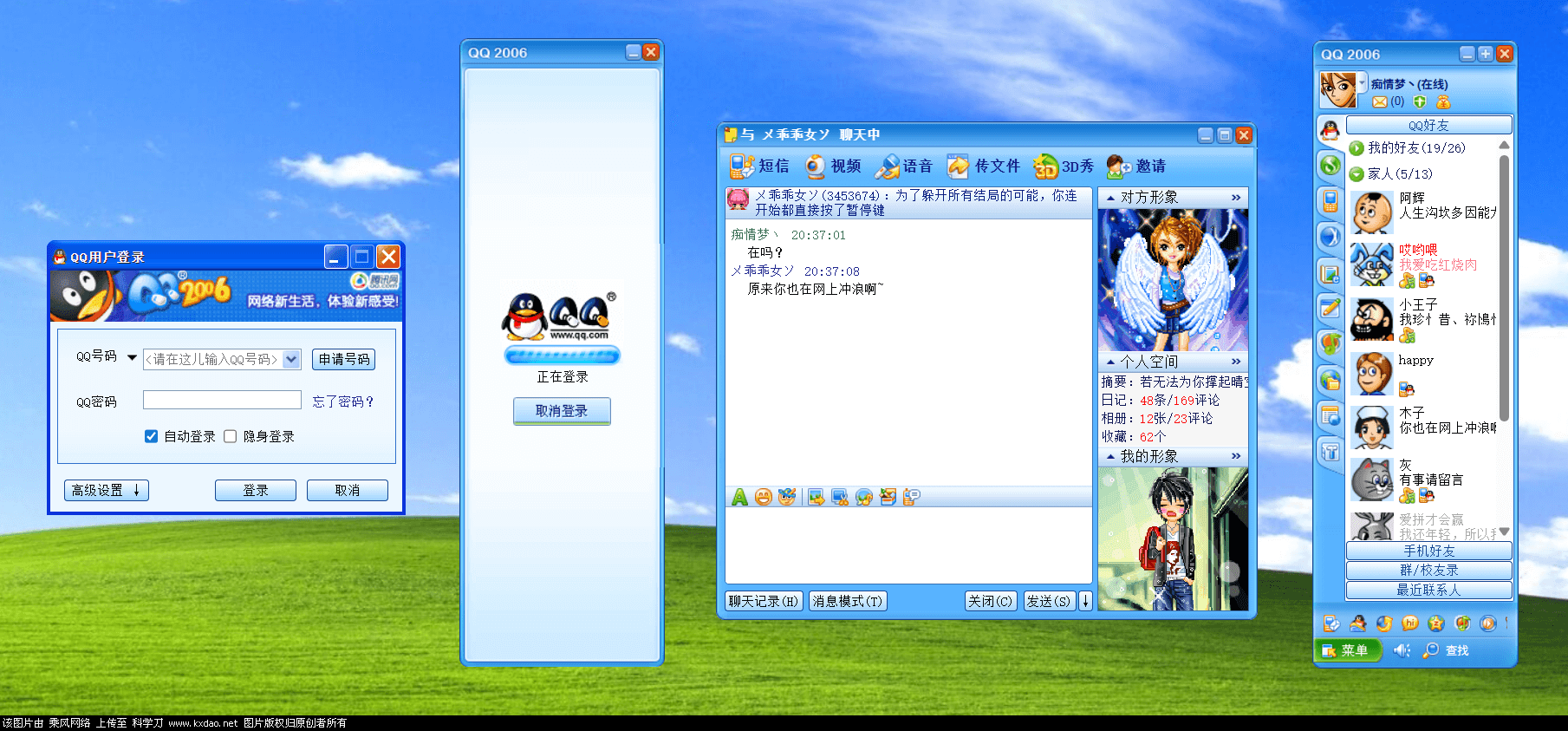
Task: Click the 忘了密码 forgot password link
Action: (x=343, y=401)
